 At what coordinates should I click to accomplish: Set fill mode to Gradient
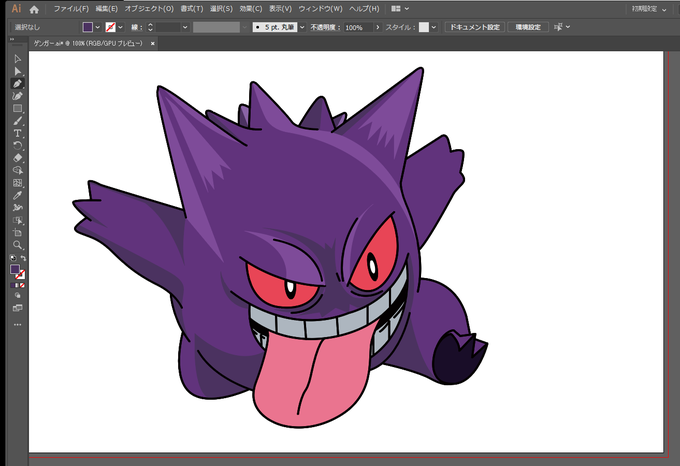pyautogui.click(x=17, y=285)
